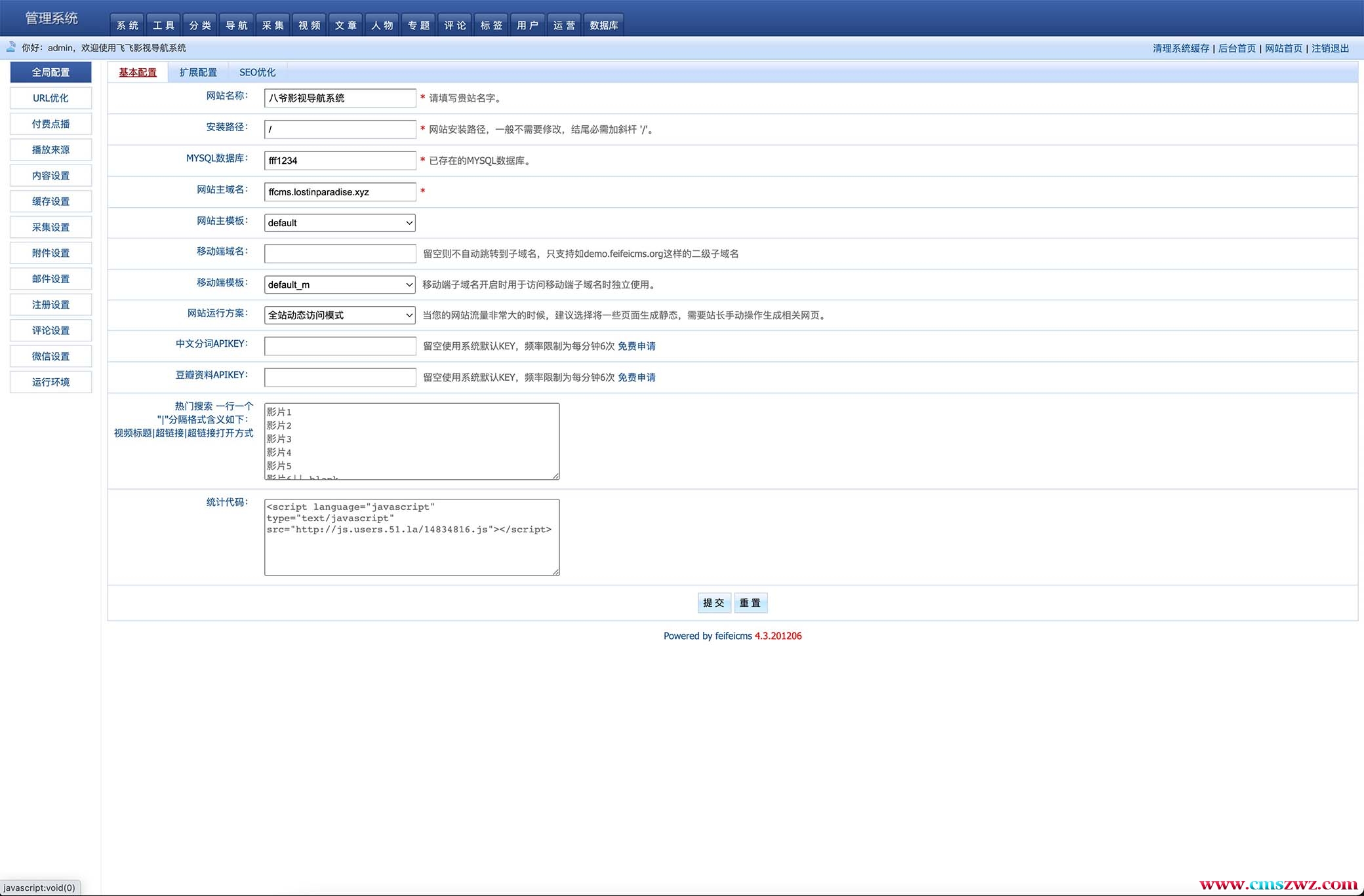
Task: Click the 提交 submit button
Action: coord(713,602)
